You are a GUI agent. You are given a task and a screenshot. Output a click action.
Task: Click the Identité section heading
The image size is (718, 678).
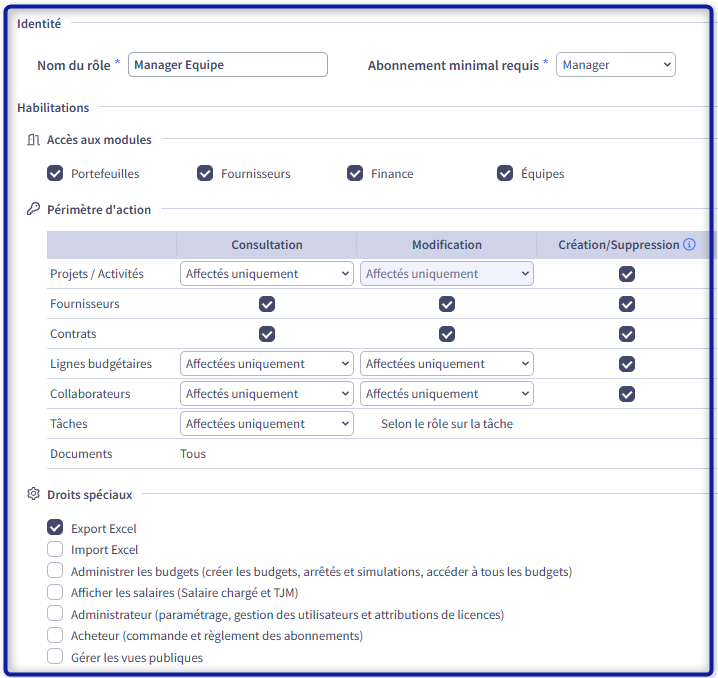pyautogui.click(x=39, y=24)
